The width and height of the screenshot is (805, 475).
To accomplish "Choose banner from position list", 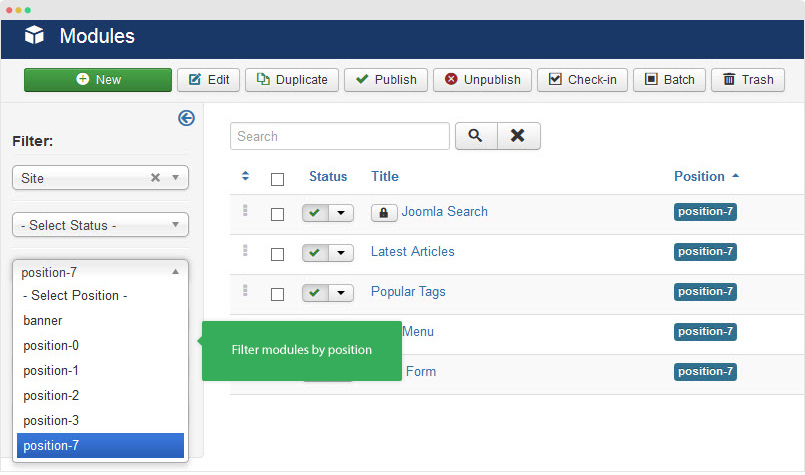I will tap(43, 321).
